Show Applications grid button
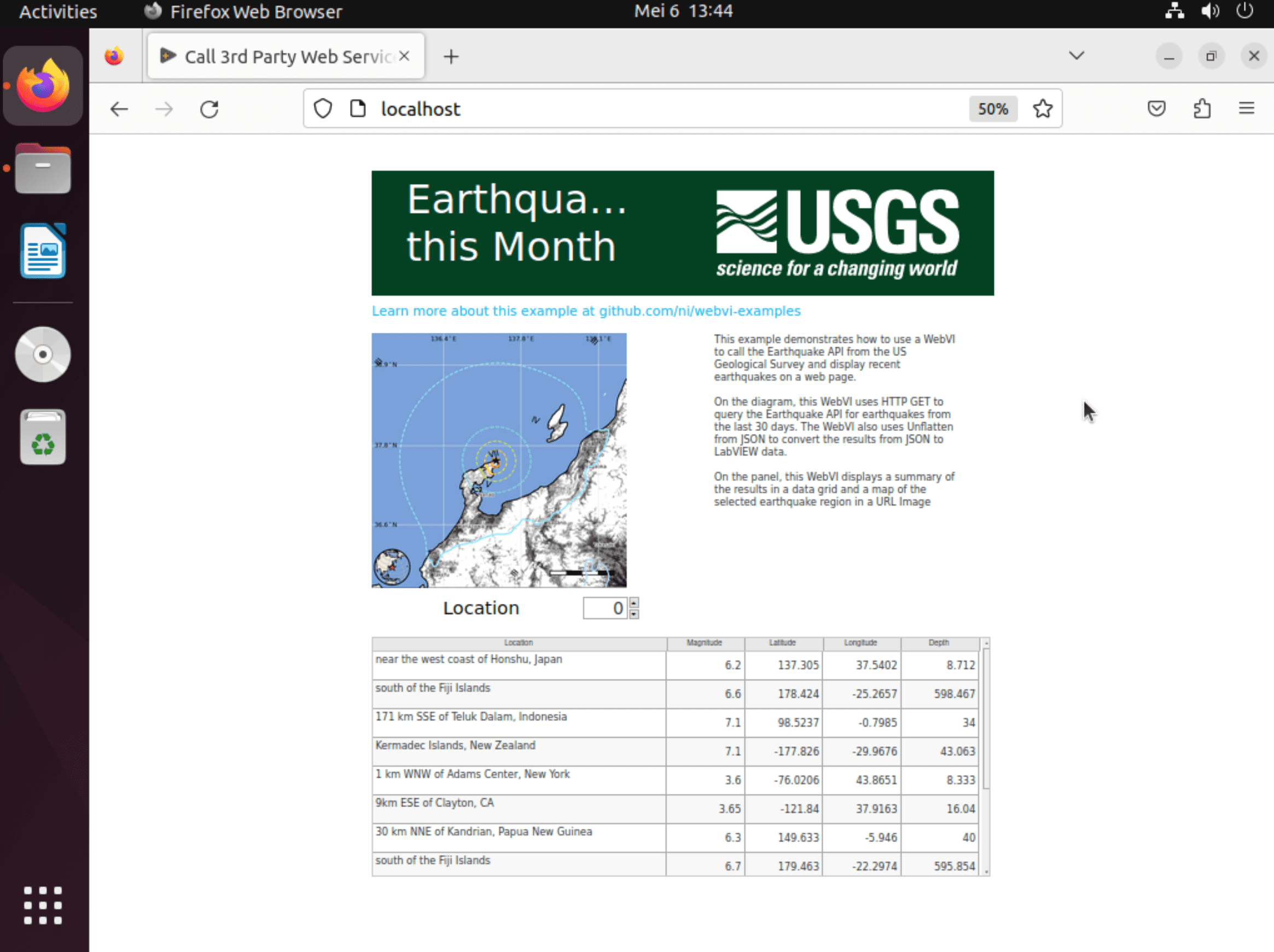 43,906
